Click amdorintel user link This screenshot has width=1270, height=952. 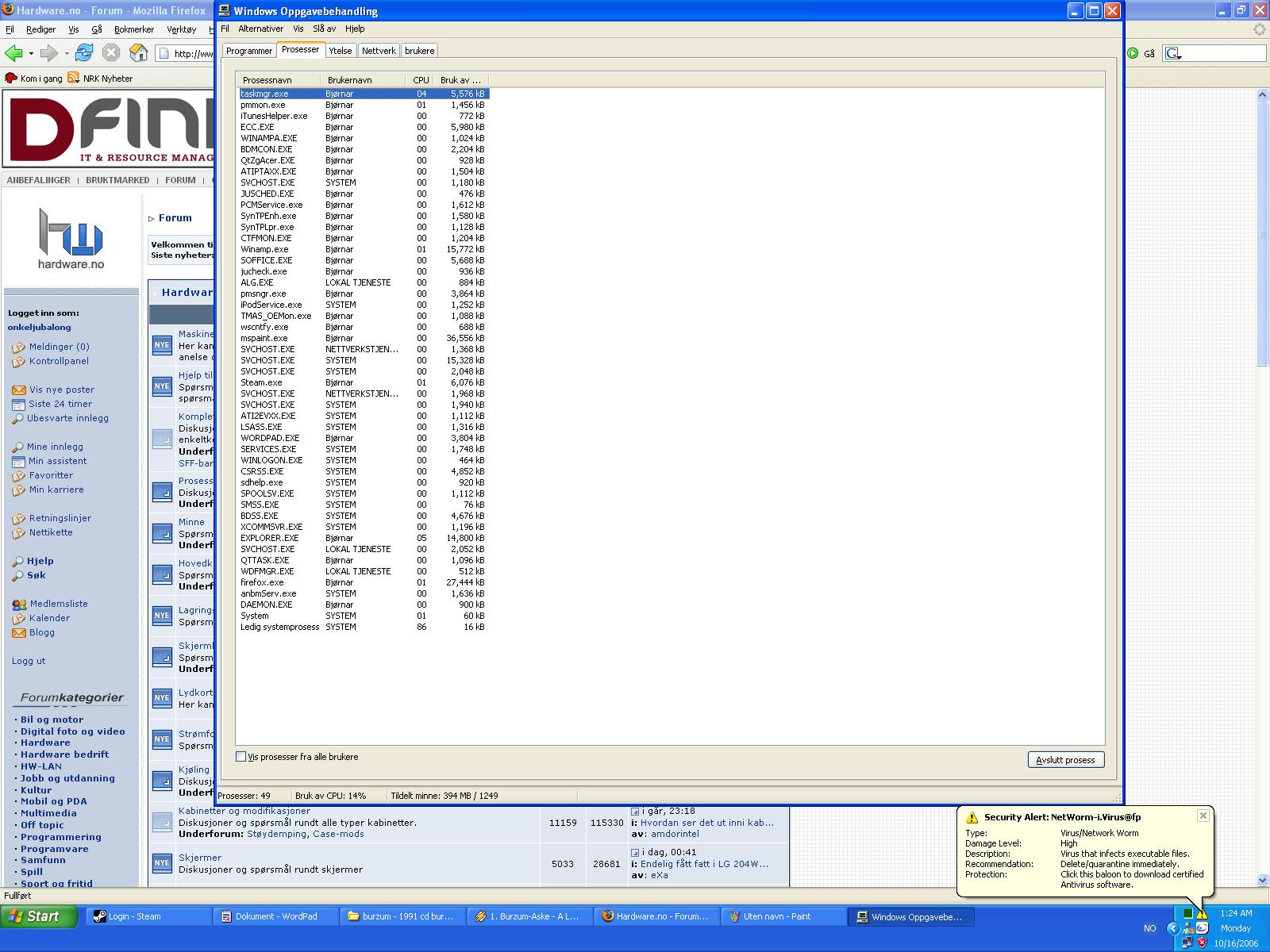pyautogui.click(x=675, y=834)
